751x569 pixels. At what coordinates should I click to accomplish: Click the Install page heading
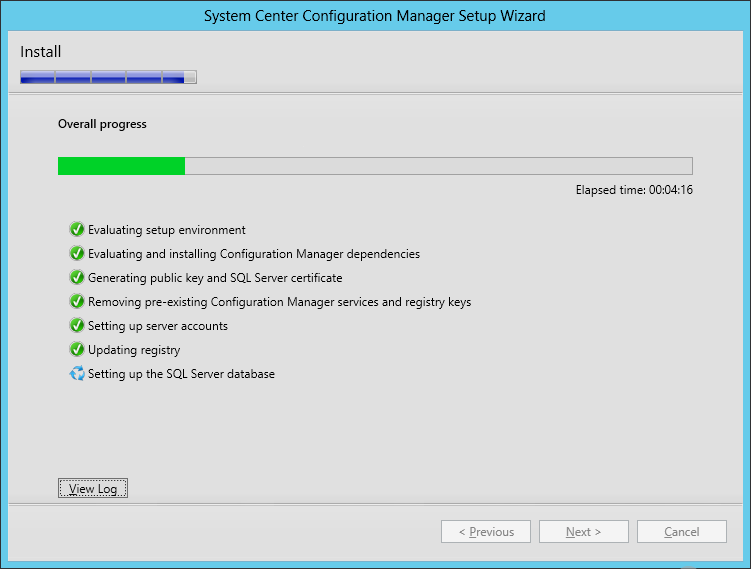coord(41,52)
